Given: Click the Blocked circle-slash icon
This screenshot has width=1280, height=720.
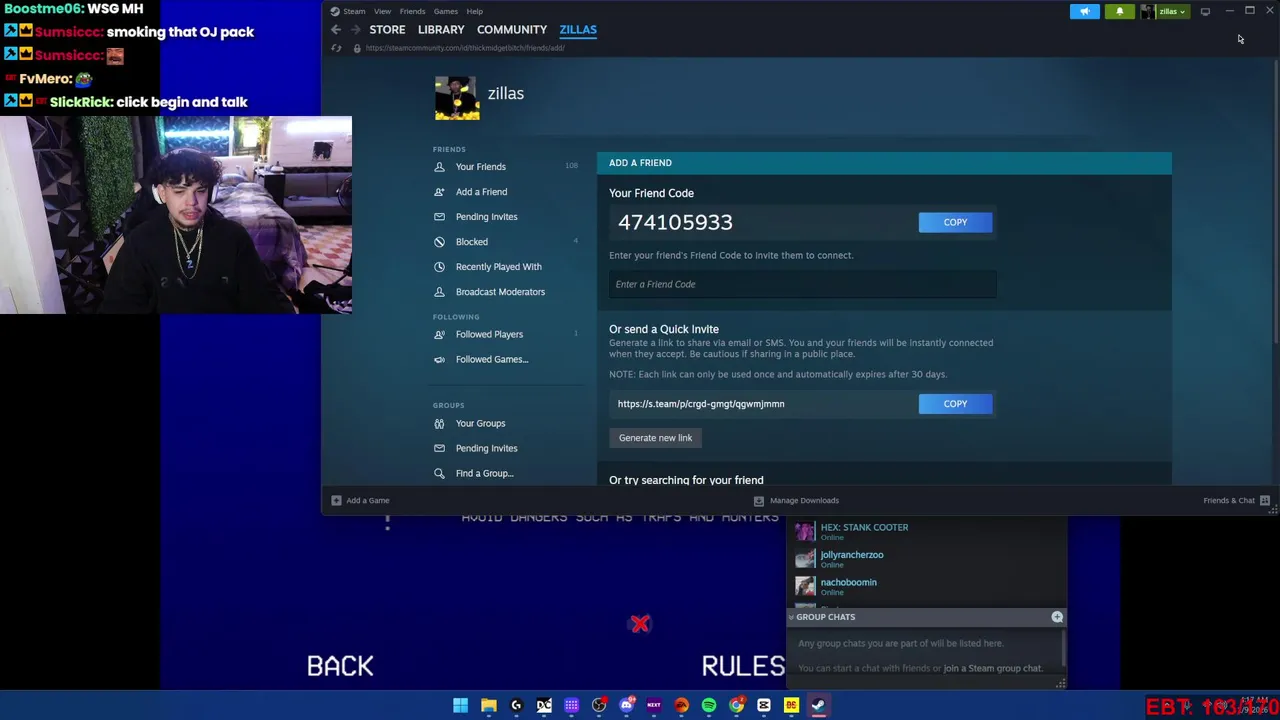Looking at the screenshot, I should click(x=439, y=242).
